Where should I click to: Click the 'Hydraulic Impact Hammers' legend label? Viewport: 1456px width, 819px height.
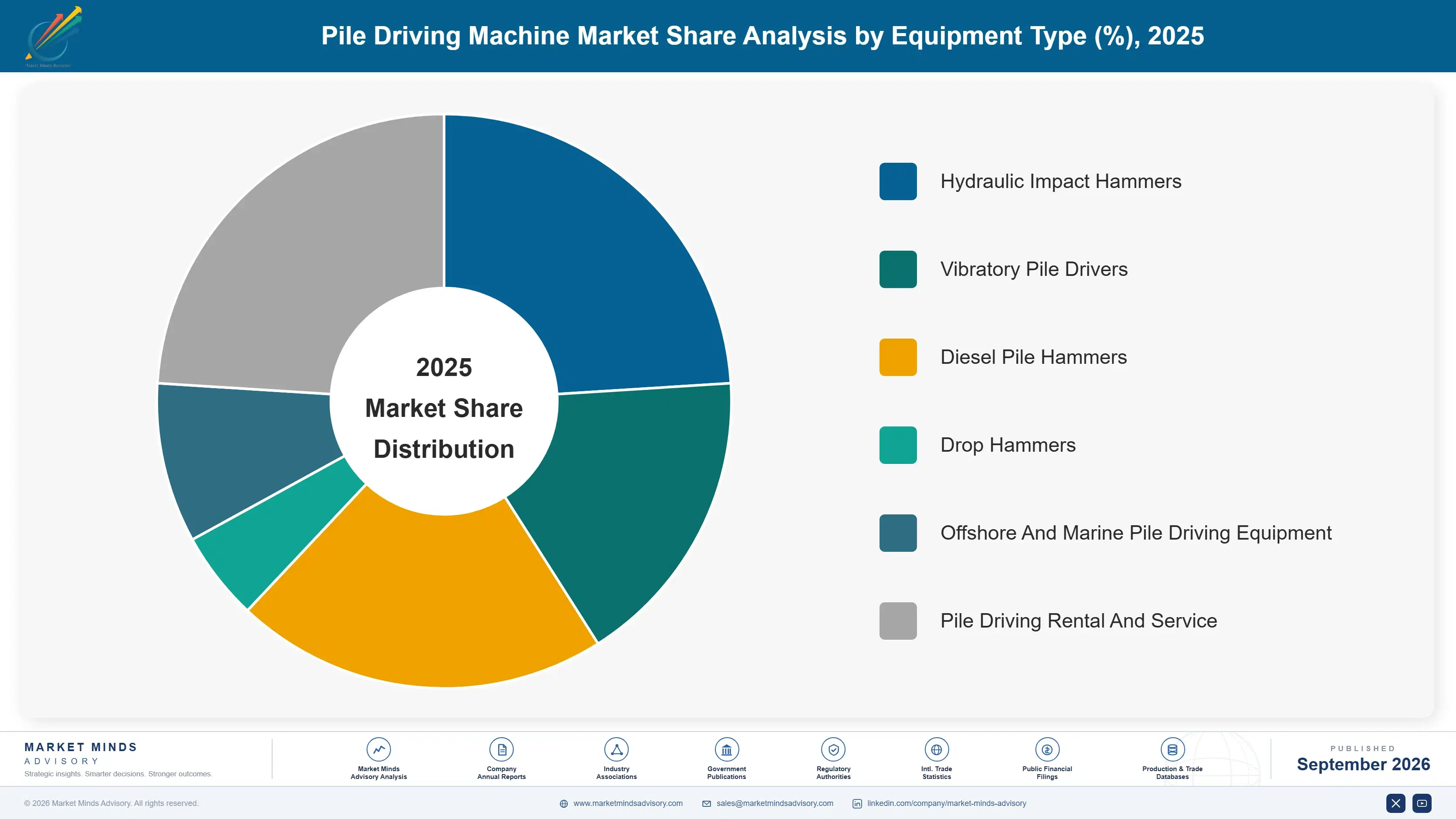[1060, 181]
